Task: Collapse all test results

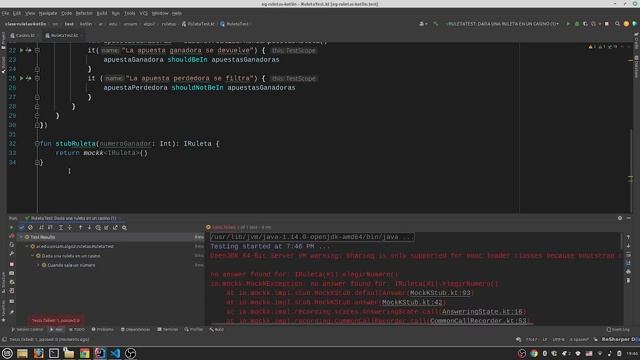Action: 69,227
